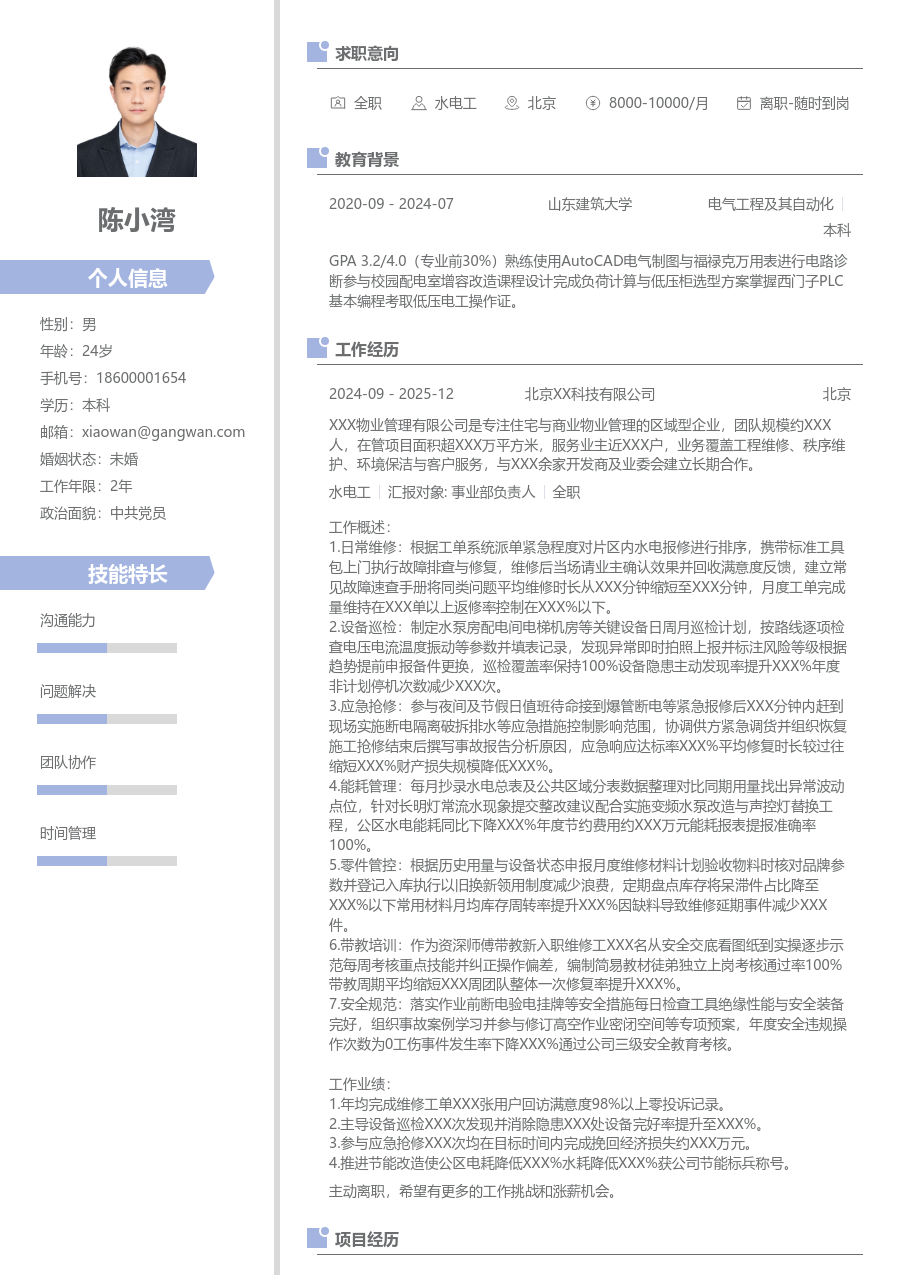The height and width of the screenshot is (1275, 900).
Task: Click the 时间管理 skill label
Action: [x=68, y=833]
